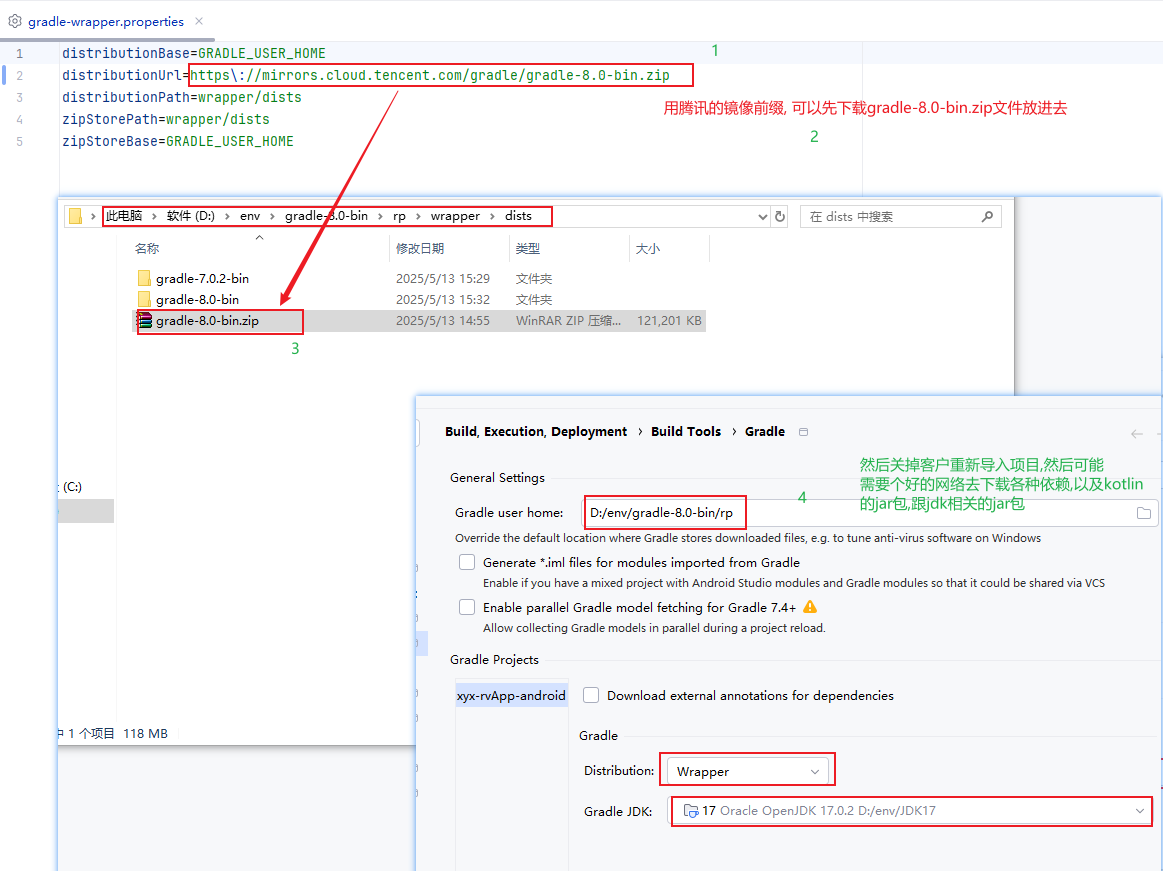Open the Distribution Wrapper dropdown
This screenshot has height=871, width=1163.
pyautogui.click(x=748, y=772)
